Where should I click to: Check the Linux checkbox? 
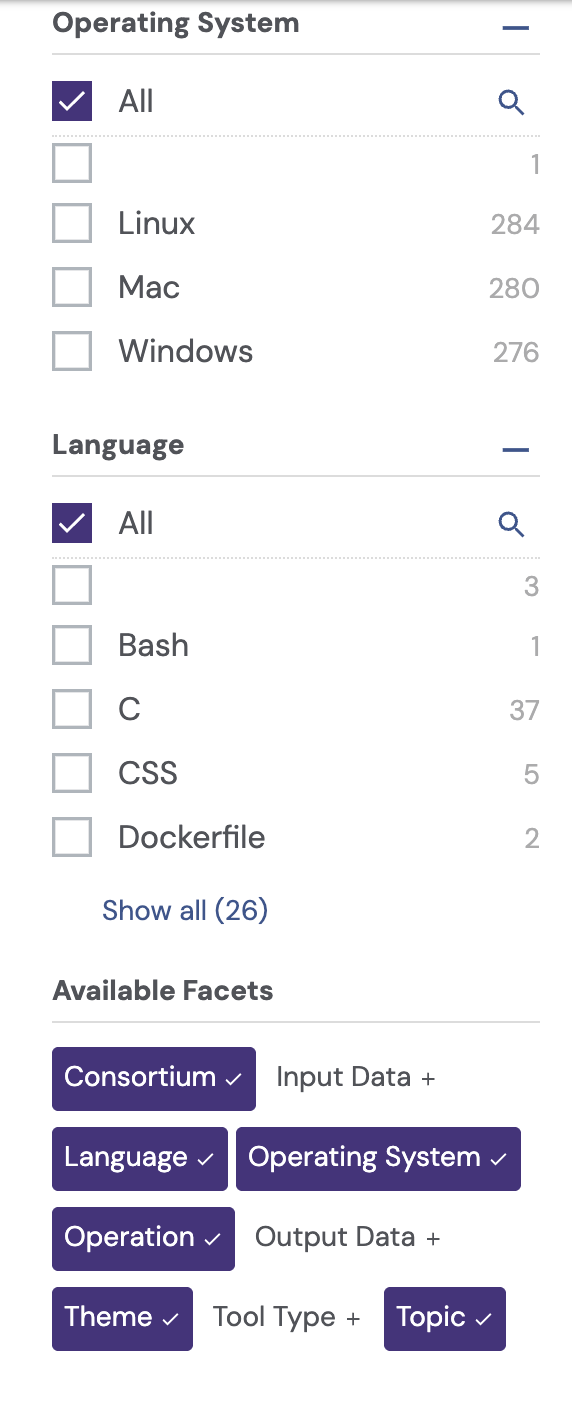click(x=72, y=223)
